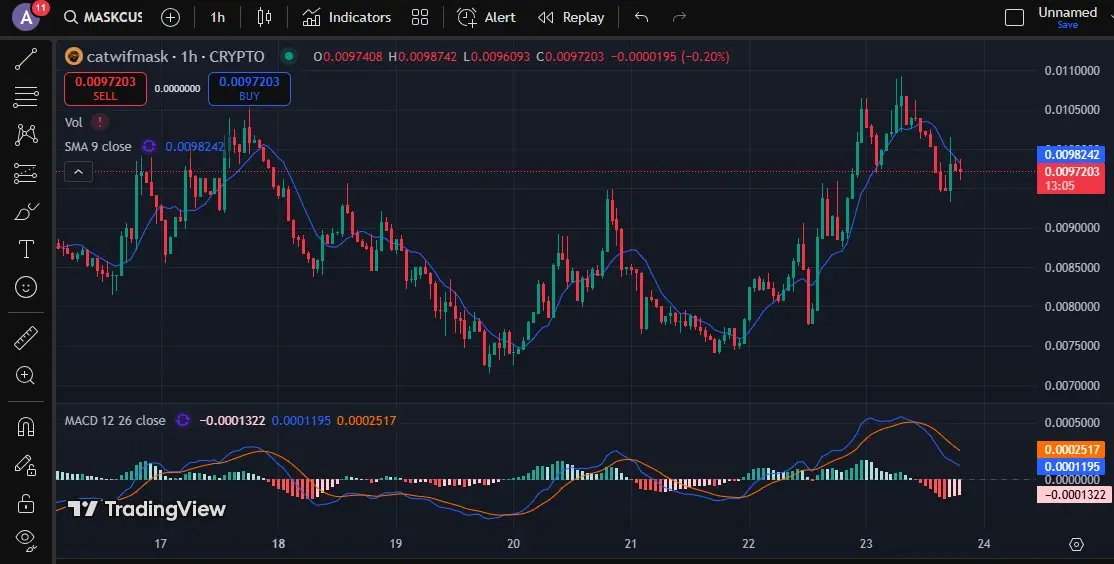
Task: Toggle magnet mode for drawings
Action: (x=26, y=427)
